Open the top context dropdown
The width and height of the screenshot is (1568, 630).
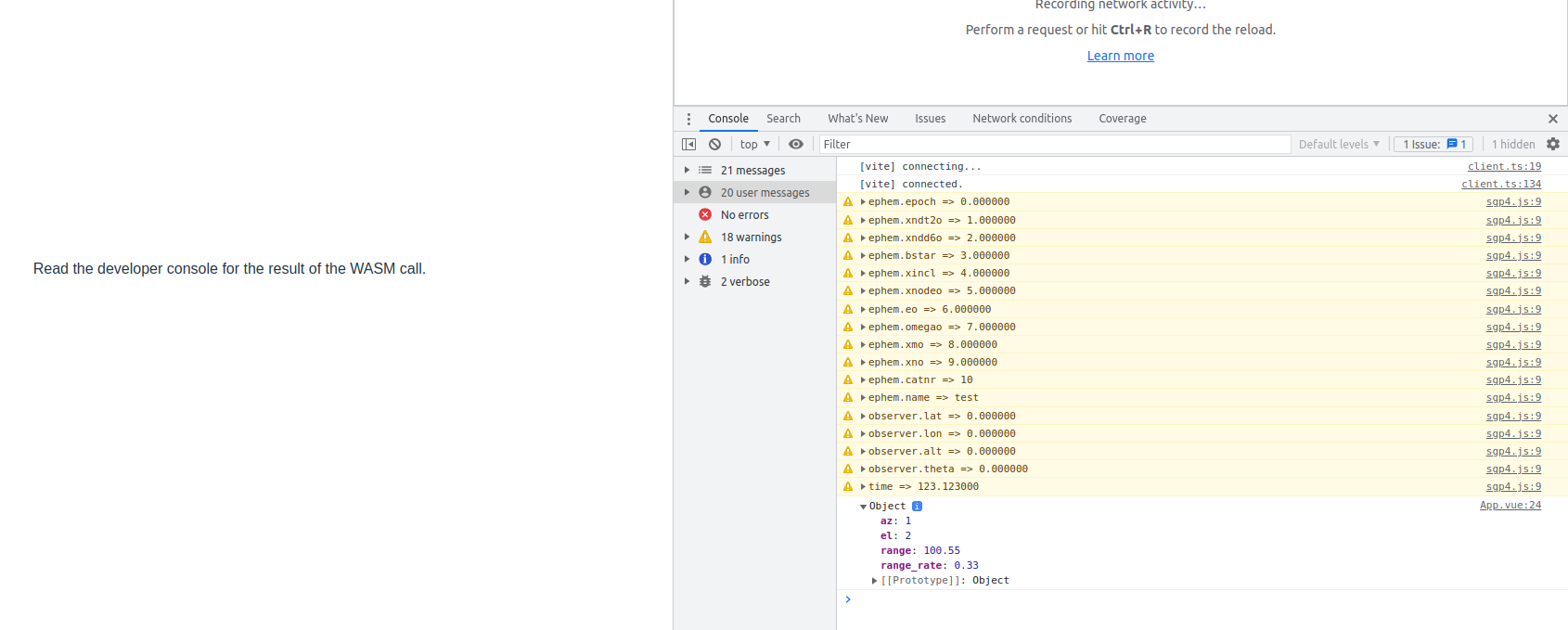755,144
